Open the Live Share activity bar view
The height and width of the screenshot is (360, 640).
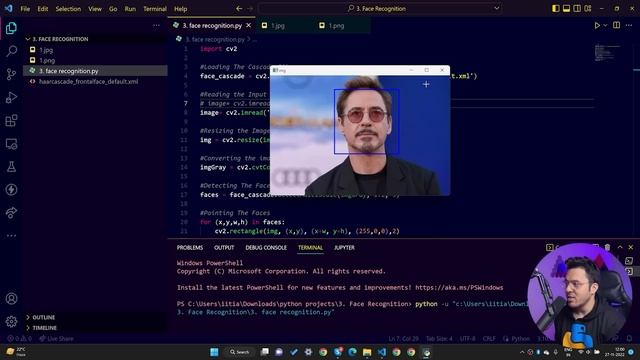tap(11, 212)
